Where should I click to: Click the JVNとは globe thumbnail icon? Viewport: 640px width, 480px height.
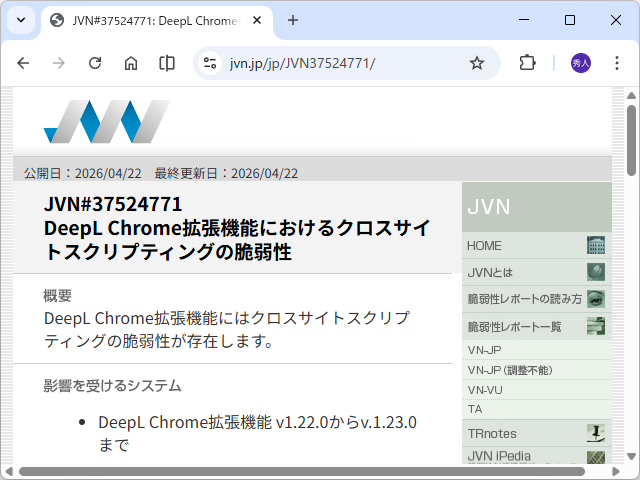tap(596, 272)
